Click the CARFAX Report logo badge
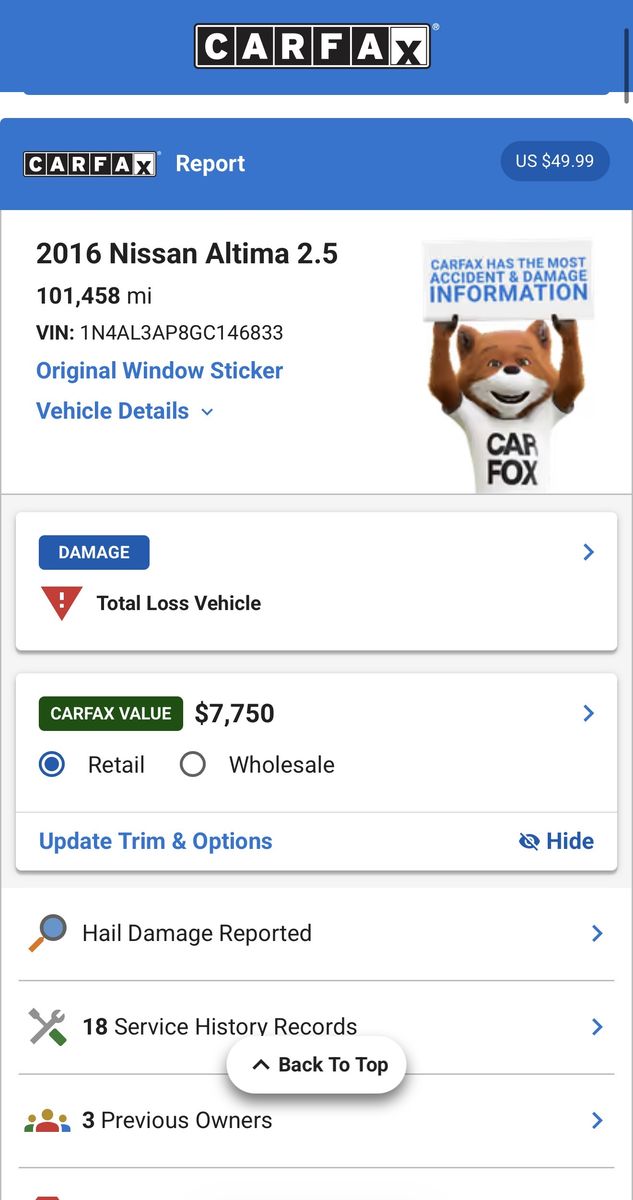The width and height of the screenshot is (633, 1200). (x=91, y=164)
